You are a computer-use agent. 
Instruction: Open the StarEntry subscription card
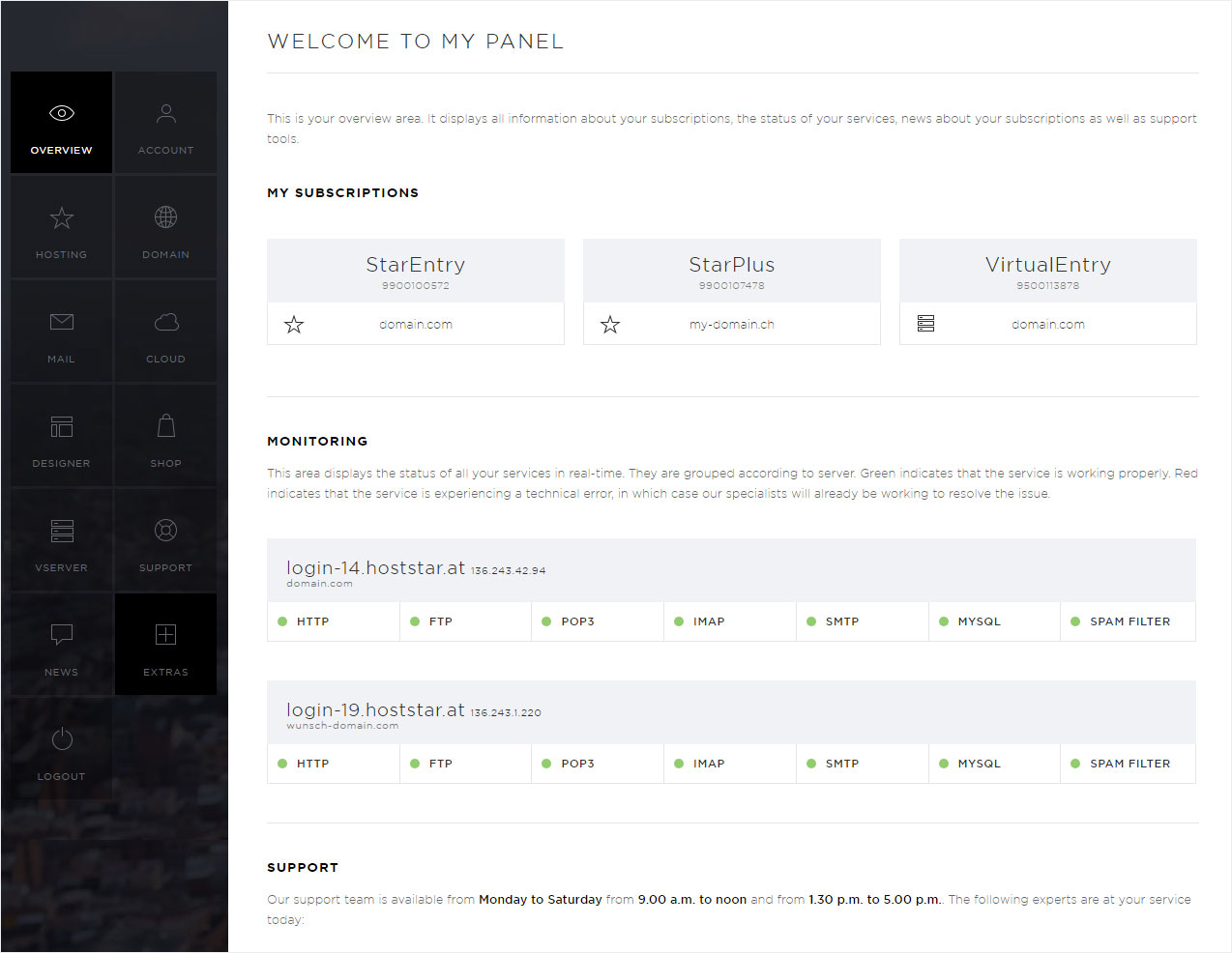tap(416, 292)
